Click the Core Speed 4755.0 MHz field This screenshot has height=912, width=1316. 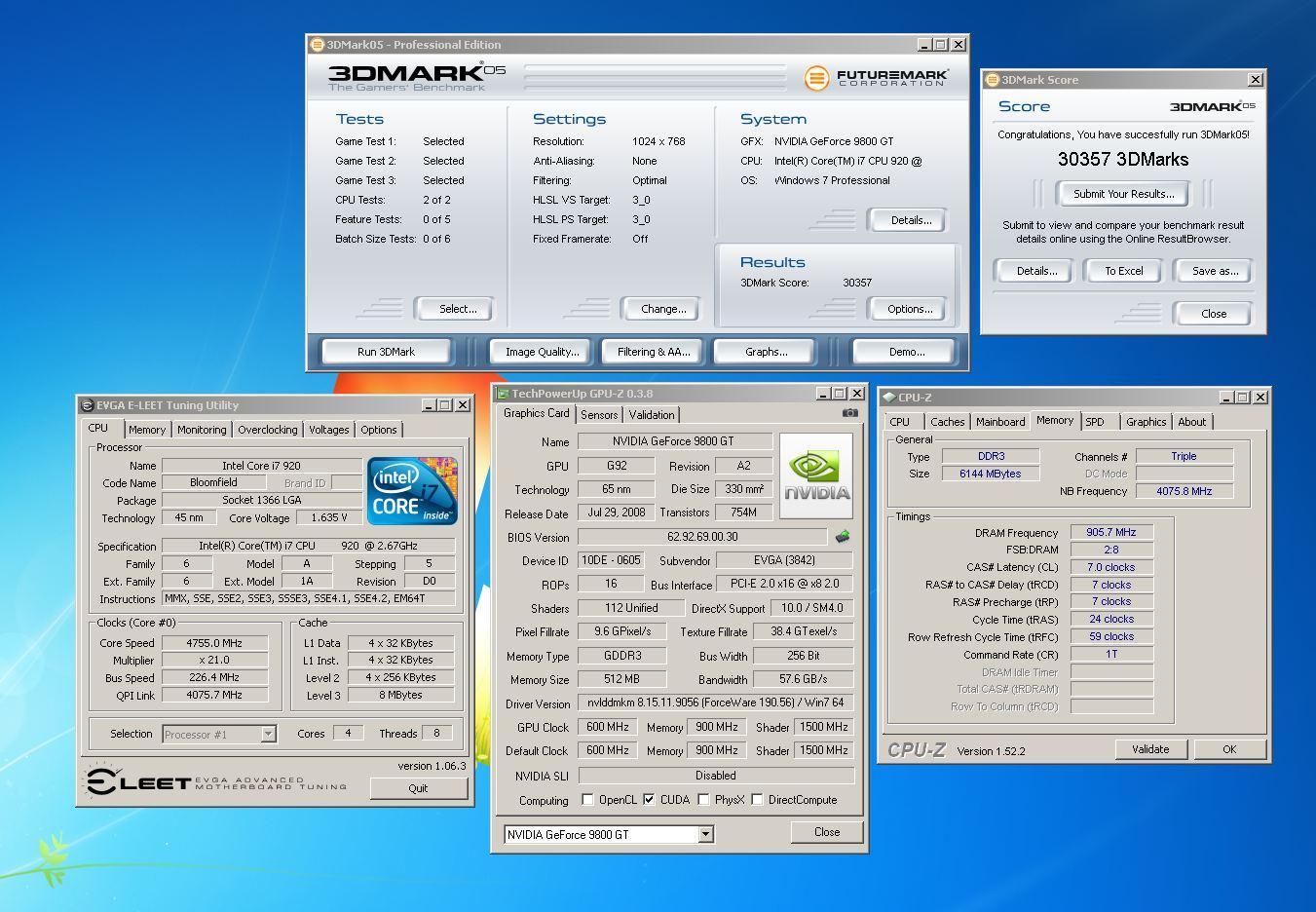[x=215, y=643]
